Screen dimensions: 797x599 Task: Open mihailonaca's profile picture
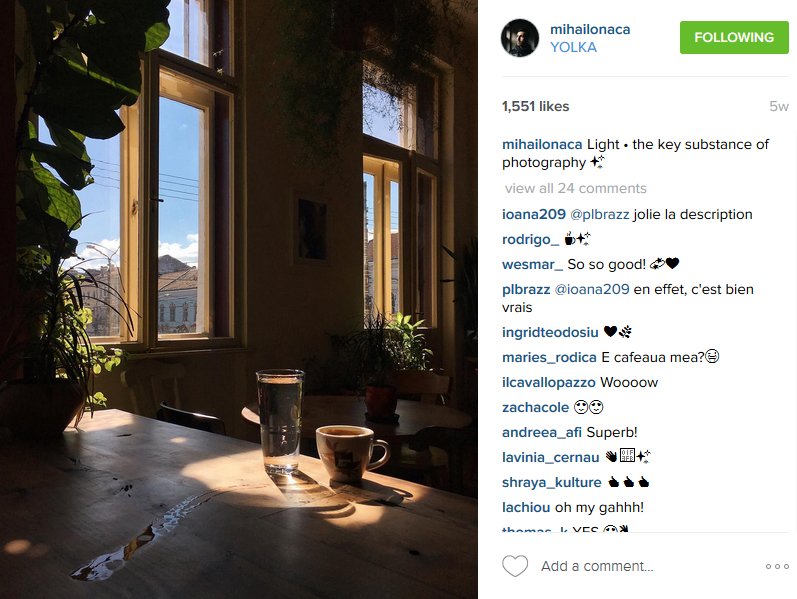pos(520,38)
